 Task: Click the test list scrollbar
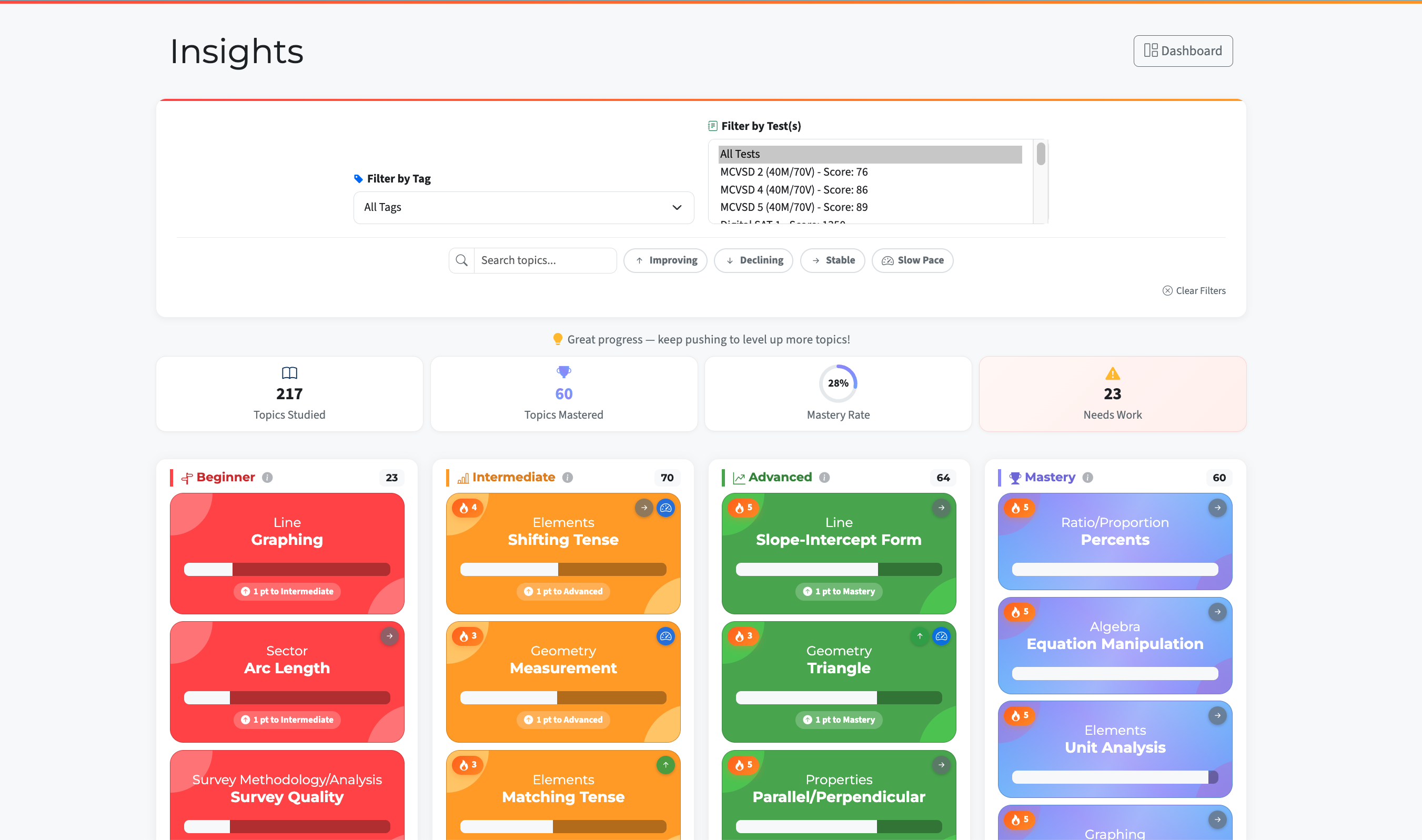[1041, 154]
